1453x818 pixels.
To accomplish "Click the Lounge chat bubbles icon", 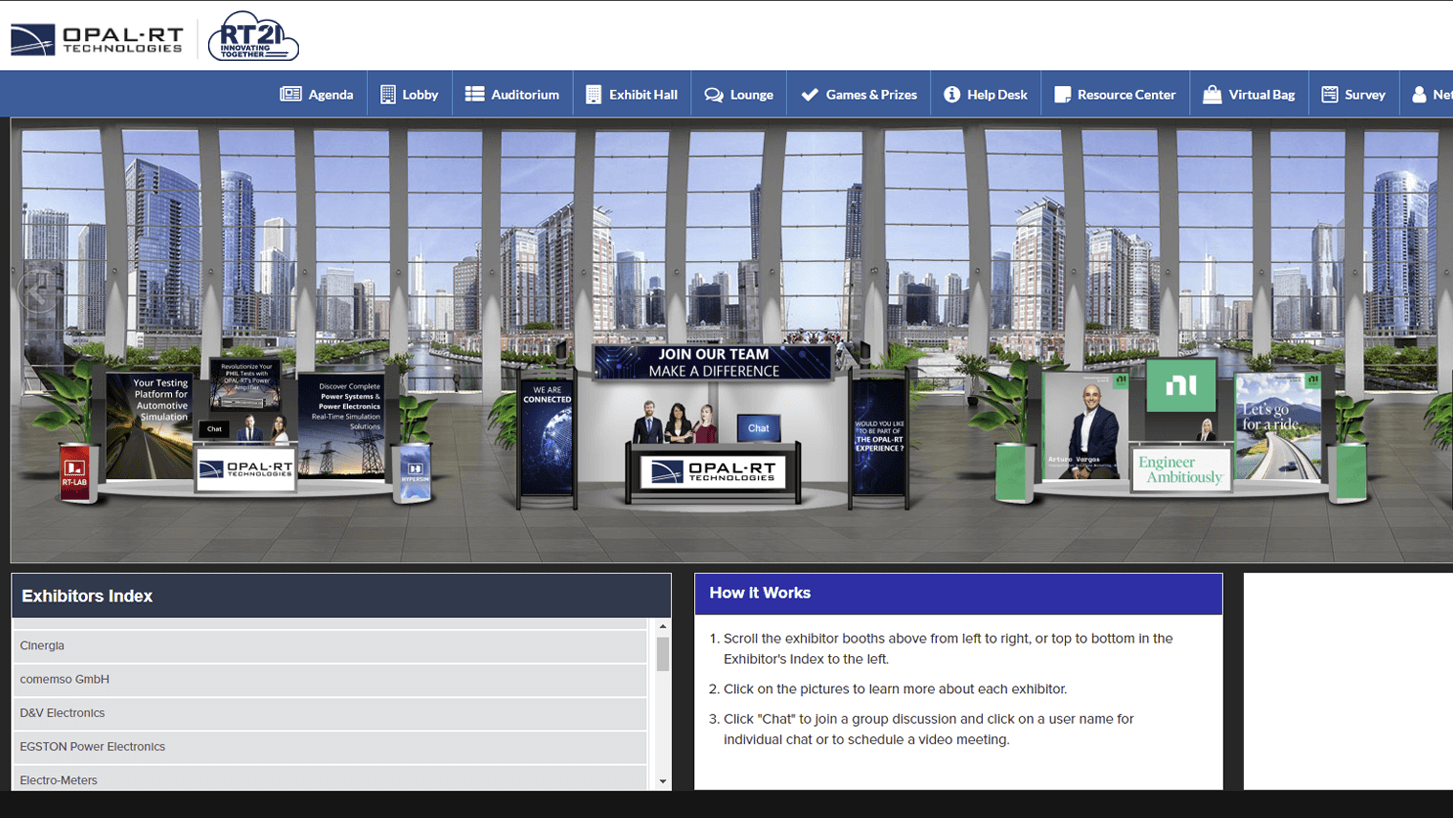I will 714,95.
